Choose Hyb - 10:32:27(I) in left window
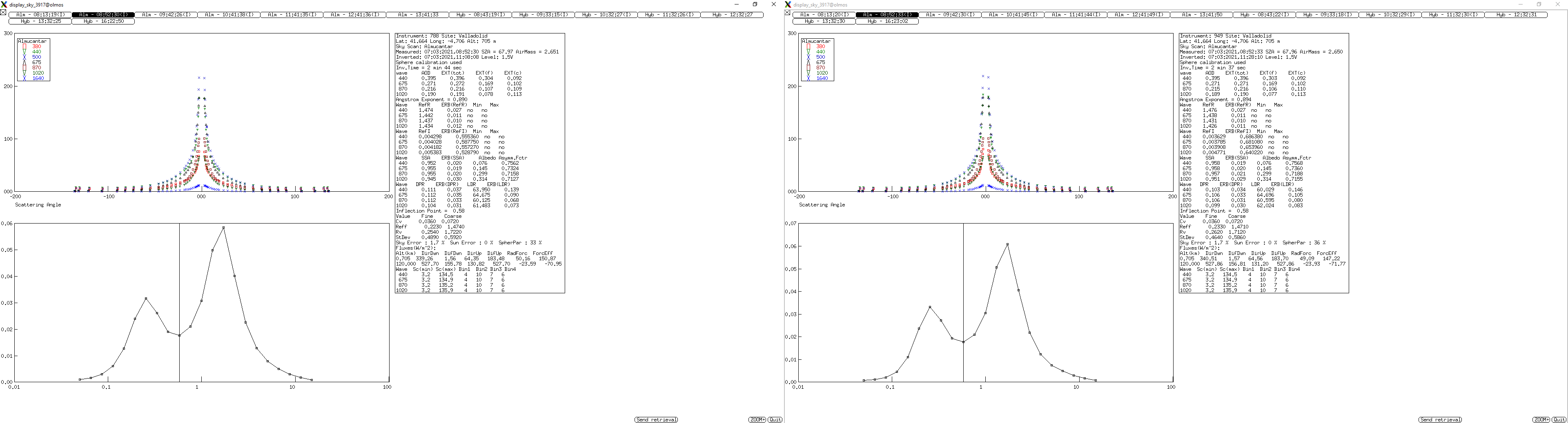The width and height of the screenshot is (1568, 423). (x=606, y=15)
